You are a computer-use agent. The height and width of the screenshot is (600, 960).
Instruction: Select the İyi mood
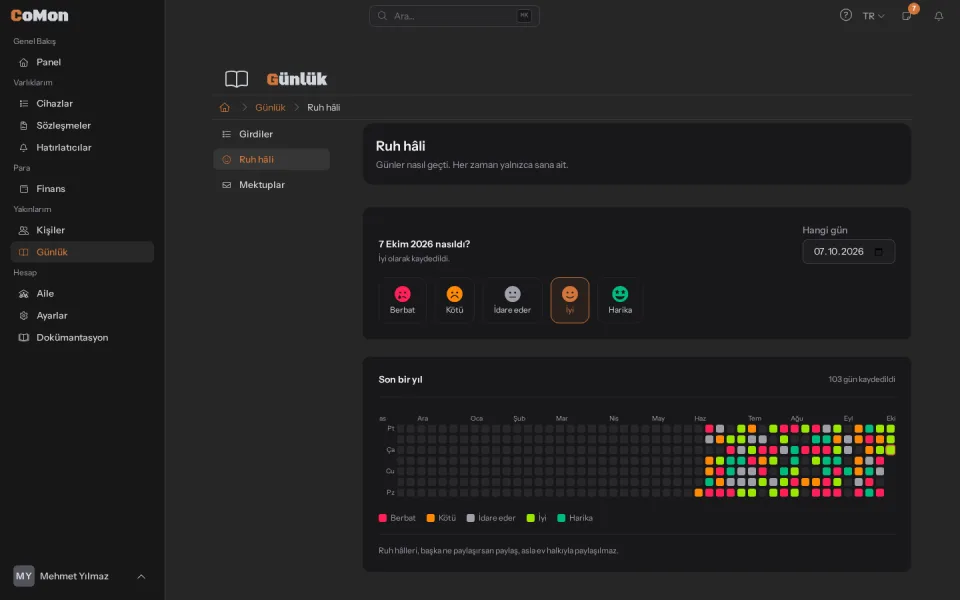click(x=569, y=300)
